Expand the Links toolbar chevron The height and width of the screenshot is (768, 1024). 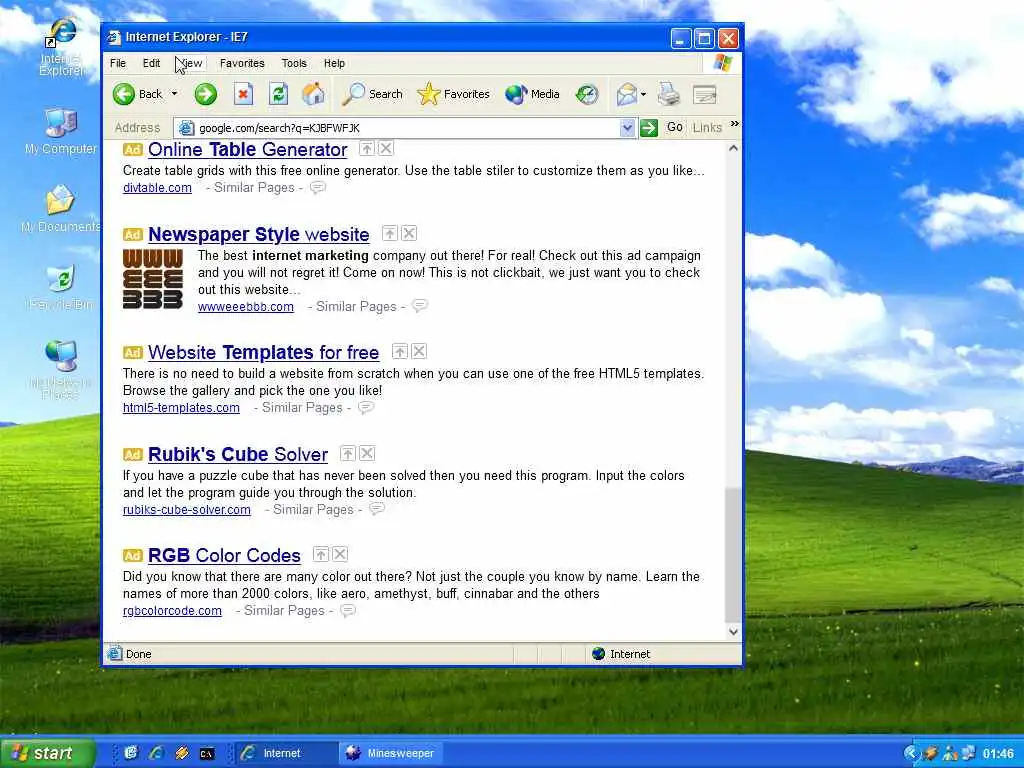pyautogui.click(x=735, y=123)
